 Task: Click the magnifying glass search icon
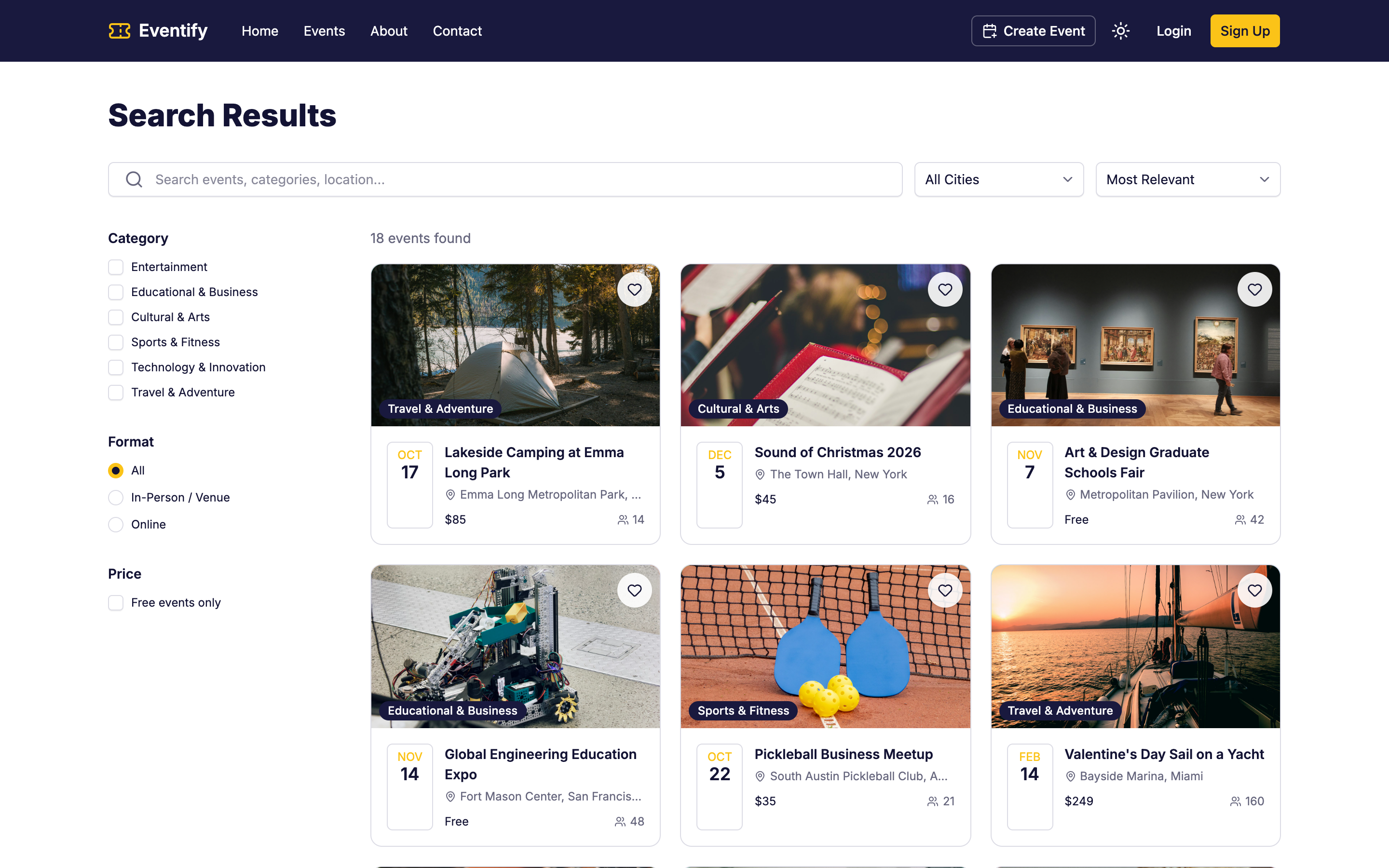(134, 180)
